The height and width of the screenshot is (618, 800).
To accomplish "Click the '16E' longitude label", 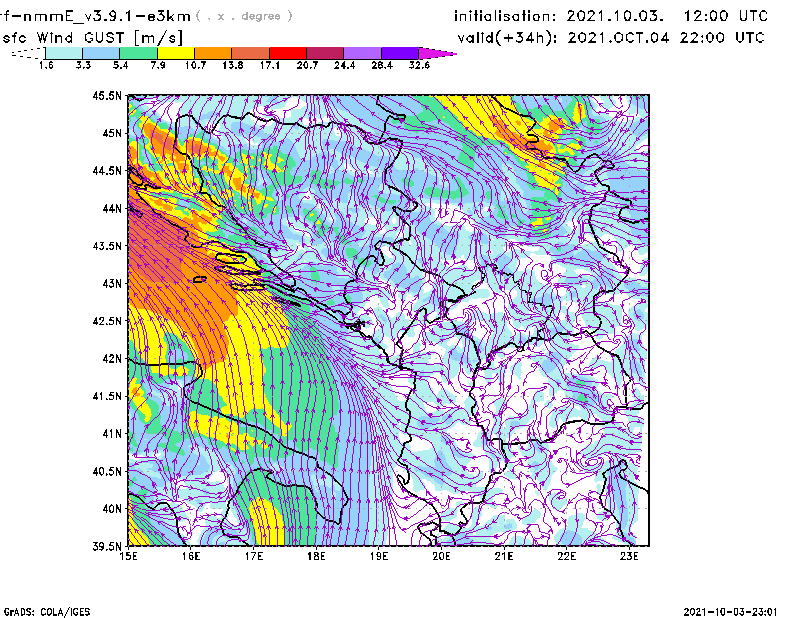I will tap(191, 556).
